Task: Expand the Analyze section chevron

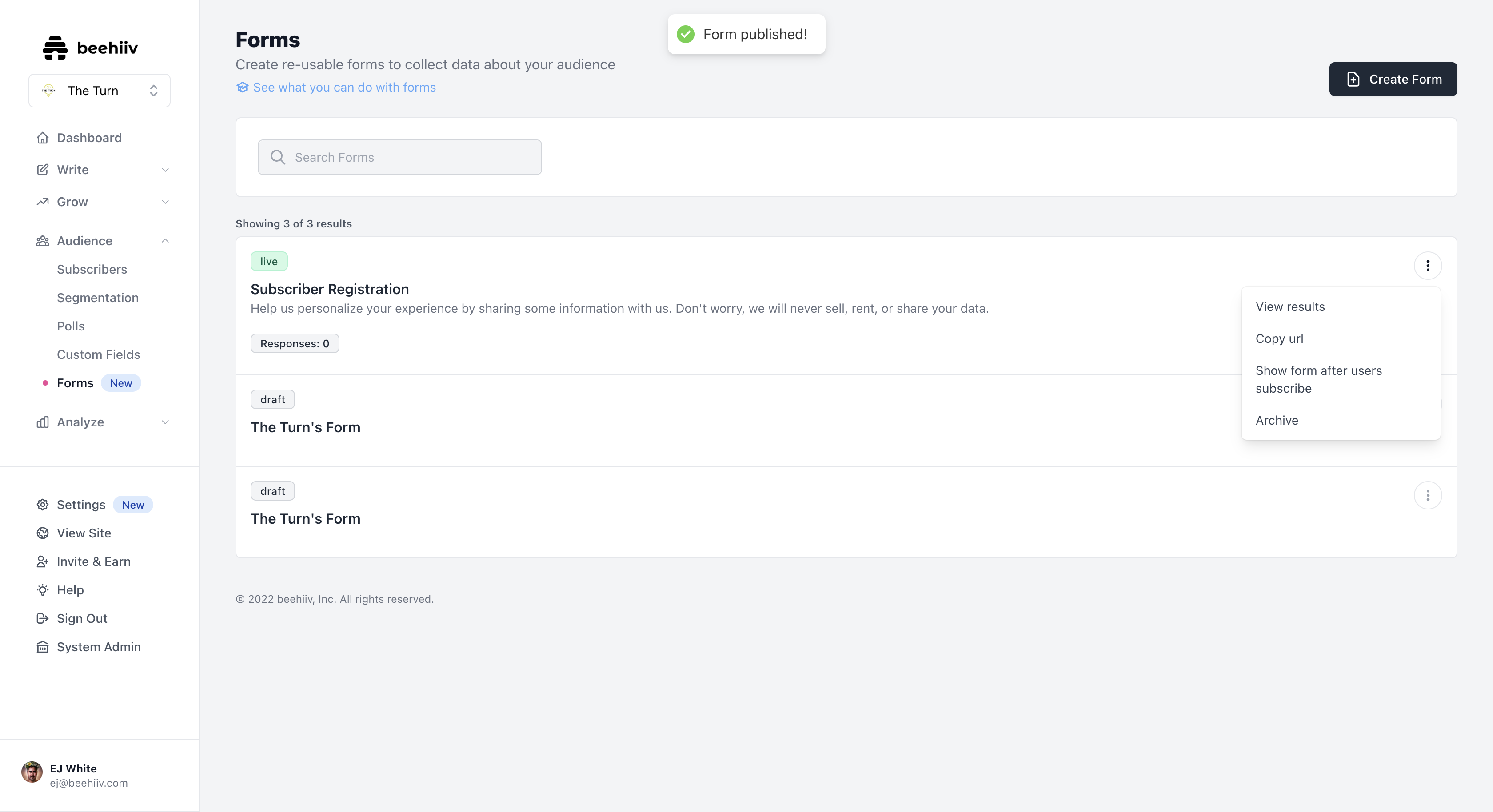Action: pos(165,422)
